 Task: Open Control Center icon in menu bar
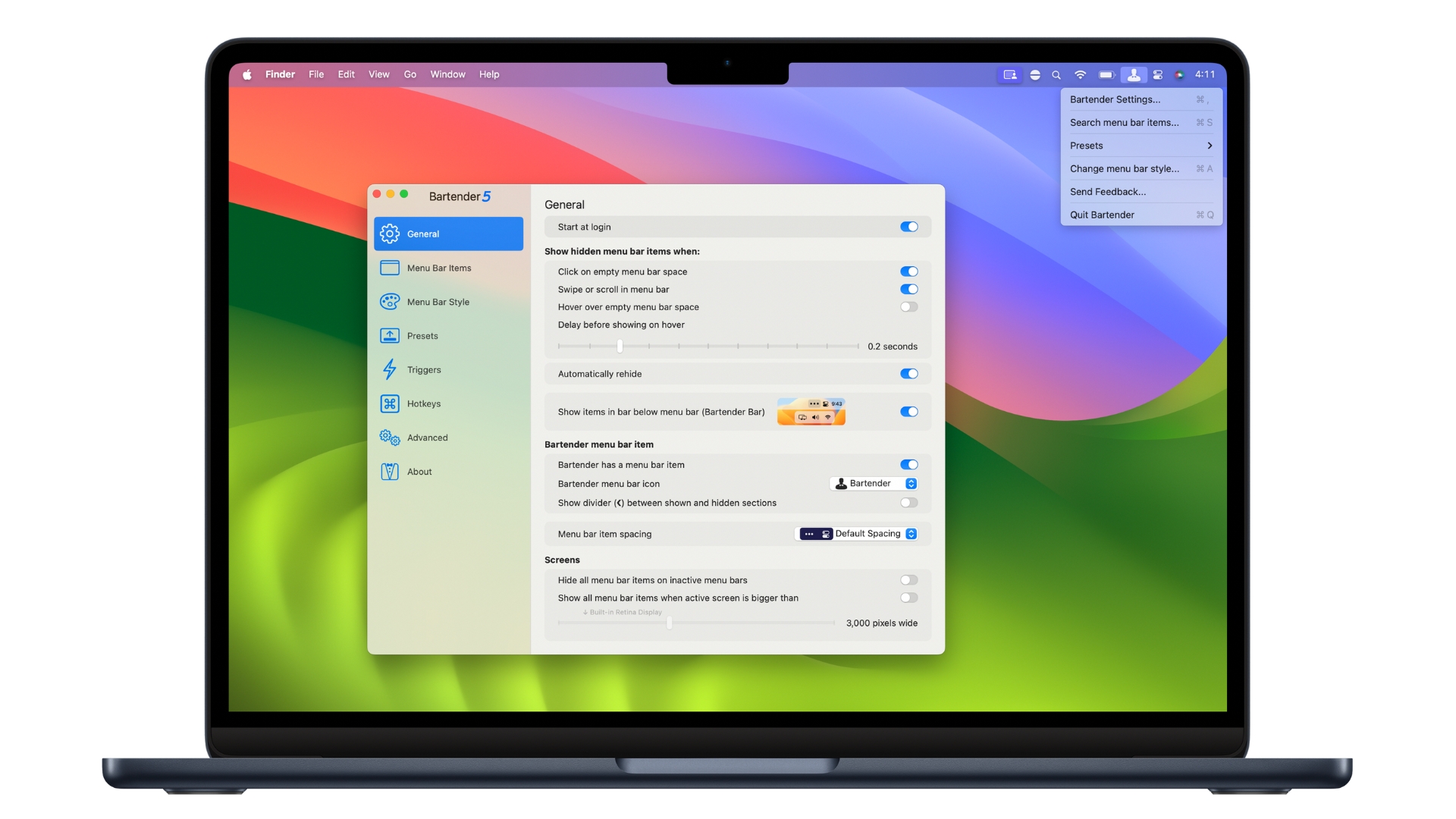1158,74
